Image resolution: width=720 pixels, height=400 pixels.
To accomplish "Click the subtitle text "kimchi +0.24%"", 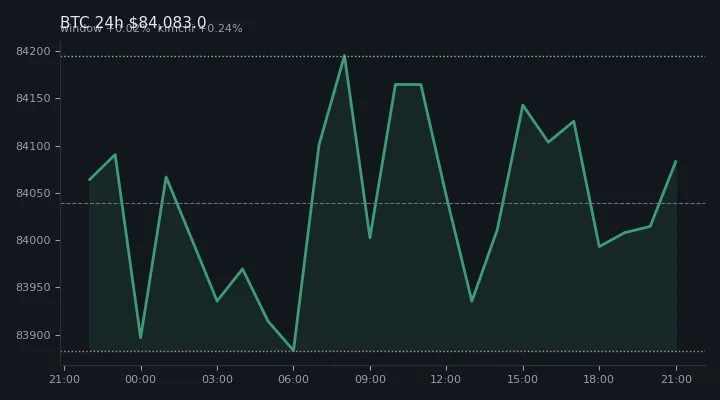I will 200,28.
